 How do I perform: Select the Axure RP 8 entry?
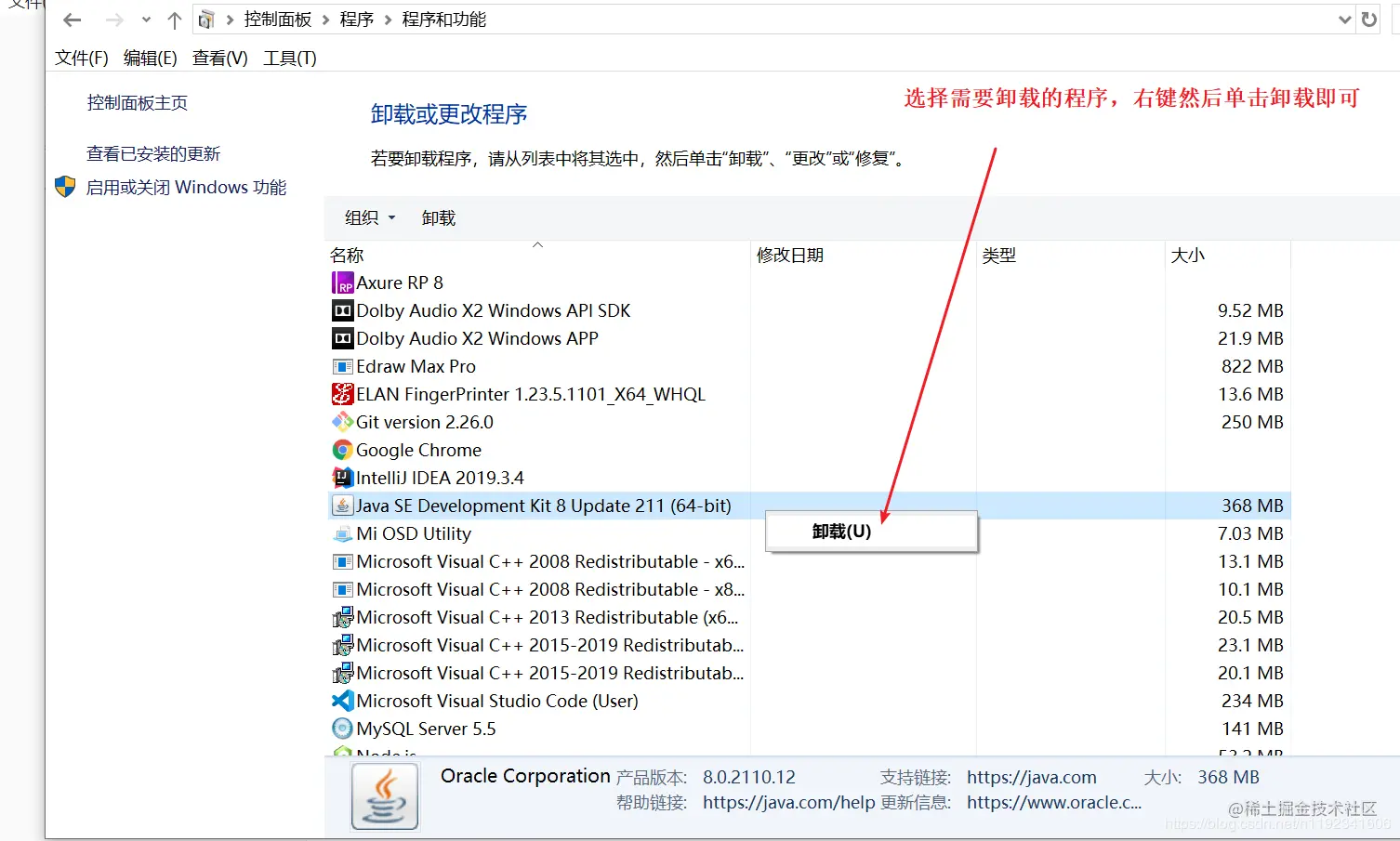tap(400, 283)
